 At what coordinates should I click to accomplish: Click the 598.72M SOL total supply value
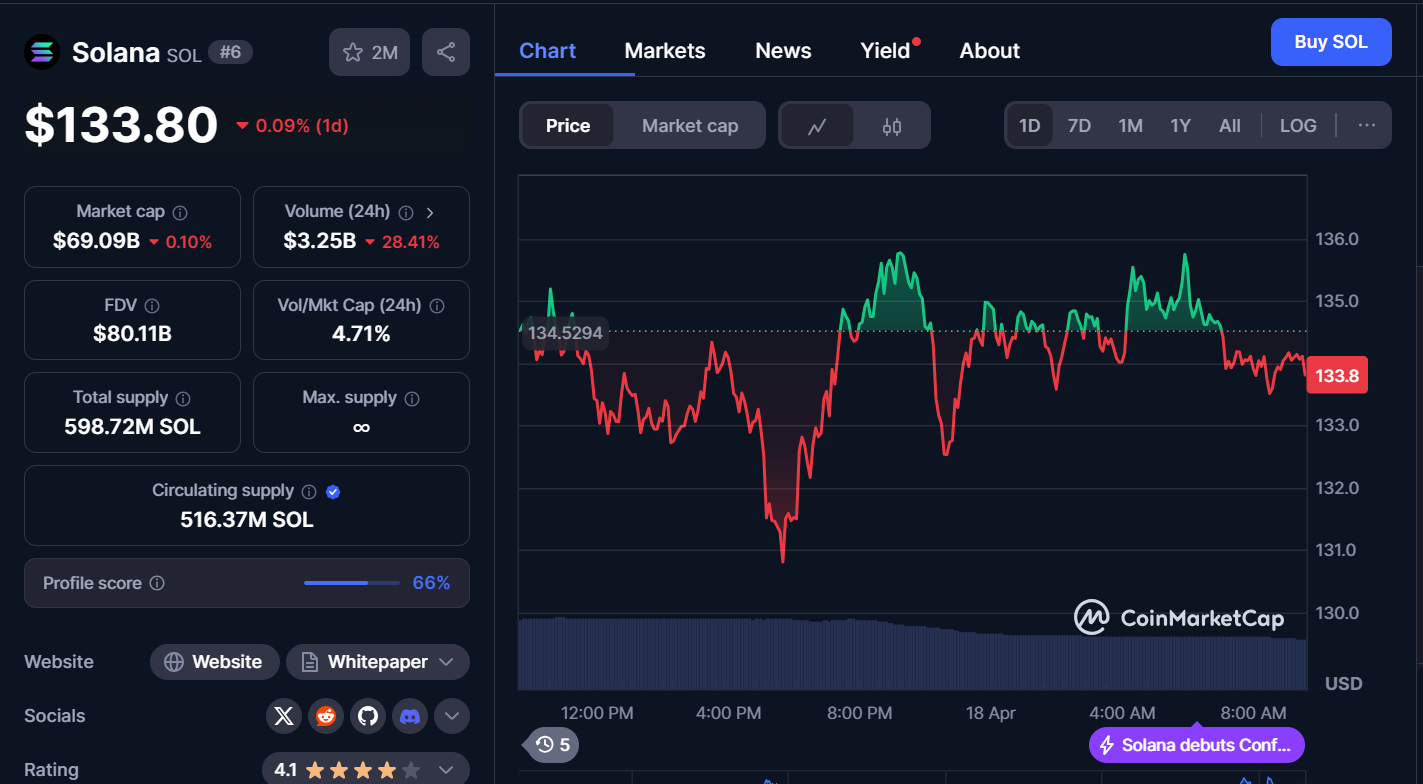click(132, 427)
